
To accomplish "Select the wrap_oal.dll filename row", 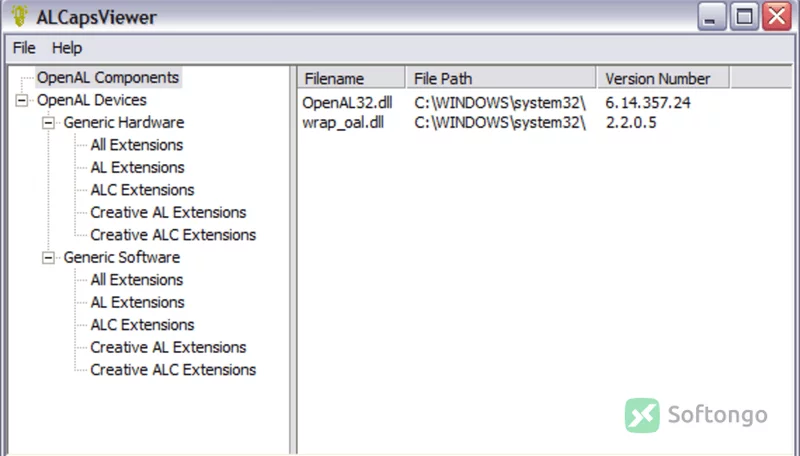I will (343, 123).
